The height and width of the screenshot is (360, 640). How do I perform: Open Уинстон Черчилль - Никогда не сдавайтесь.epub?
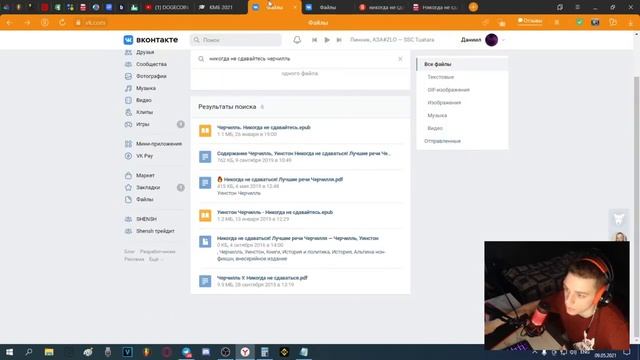coord(275,212)
